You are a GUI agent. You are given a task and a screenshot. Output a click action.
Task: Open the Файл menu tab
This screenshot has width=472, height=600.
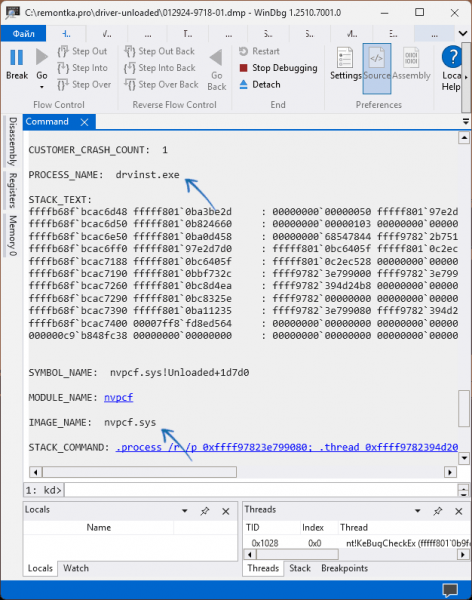click(23, 34)
